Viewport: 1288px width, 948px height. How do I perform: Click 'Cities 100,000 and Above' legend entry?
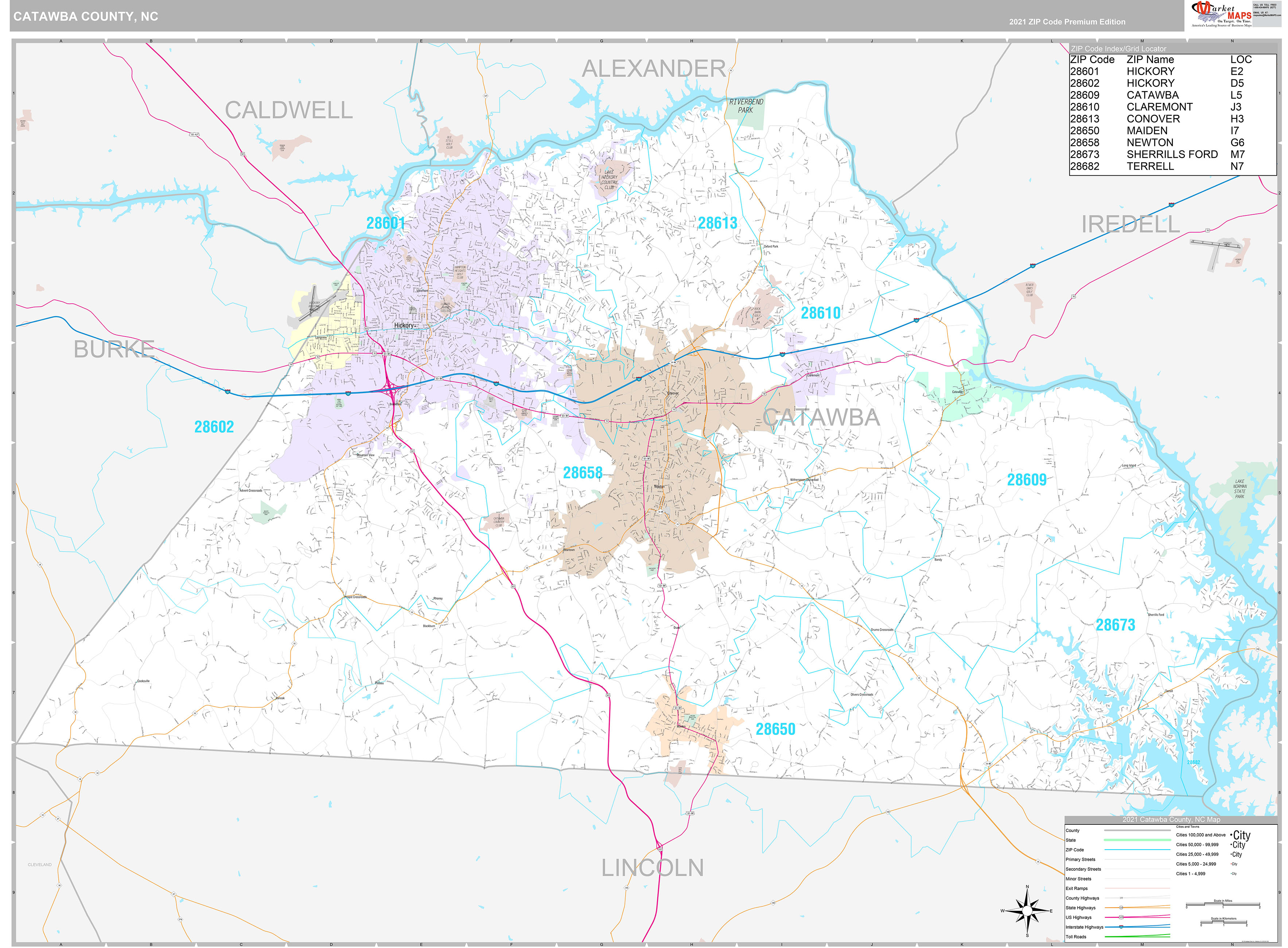point(1201,835)
